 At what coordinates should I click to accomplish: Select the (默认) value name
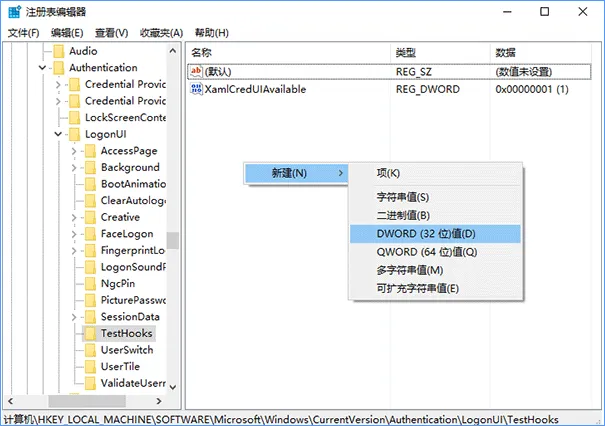pos(218,72)
